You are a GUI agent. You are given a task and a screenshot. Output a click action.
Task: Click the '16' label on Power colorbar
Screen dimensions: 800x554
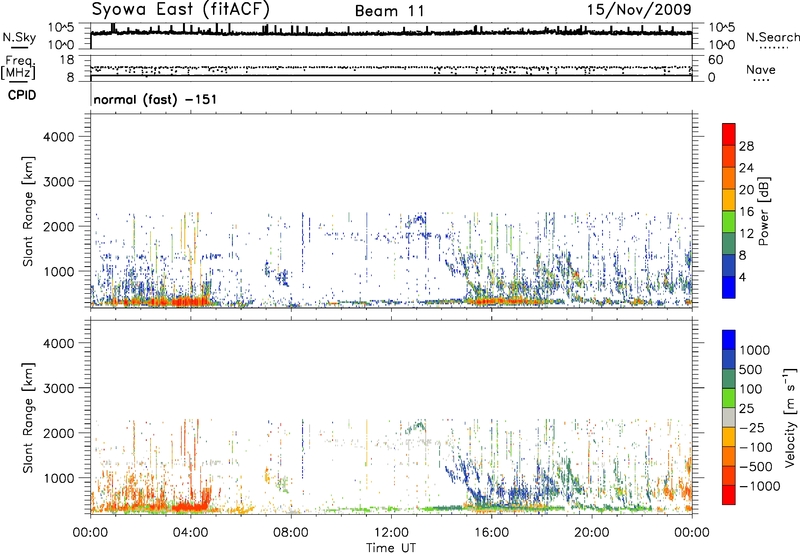tap(746, 212)
